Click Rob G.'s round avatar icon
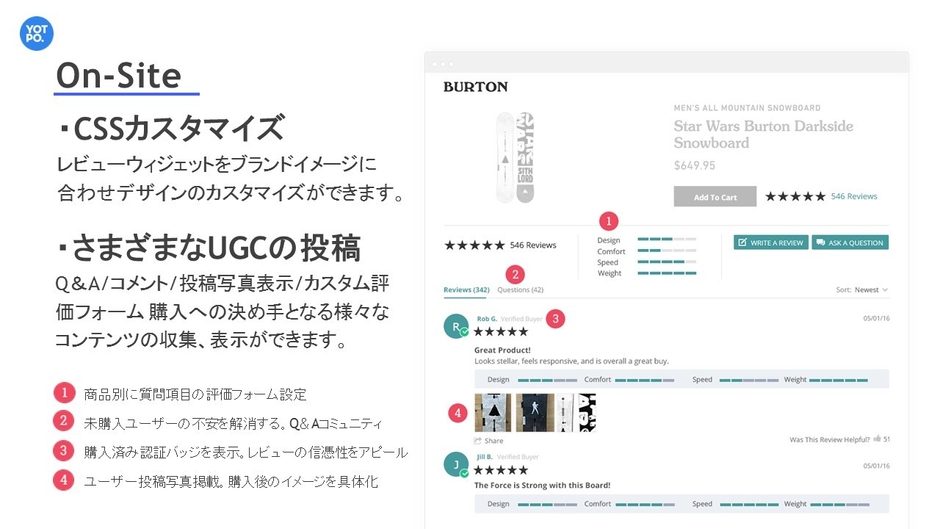940x529 pixels. 456,326
